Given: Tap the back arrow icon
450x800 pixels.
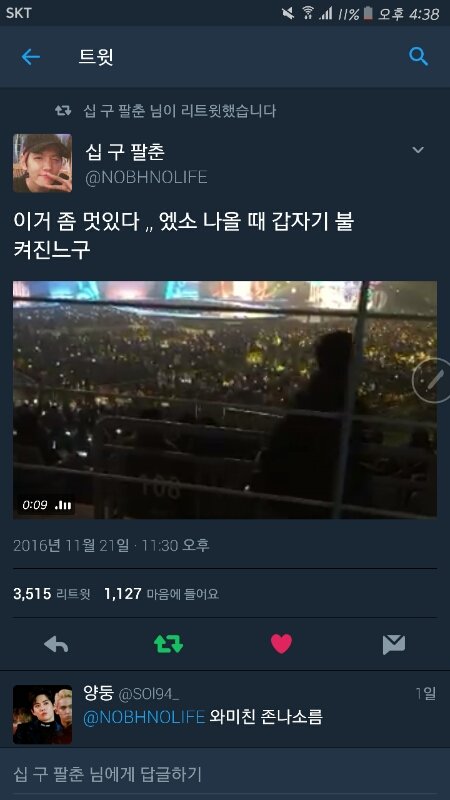Looking at the screenshot, I should click(x=31, y=57).
